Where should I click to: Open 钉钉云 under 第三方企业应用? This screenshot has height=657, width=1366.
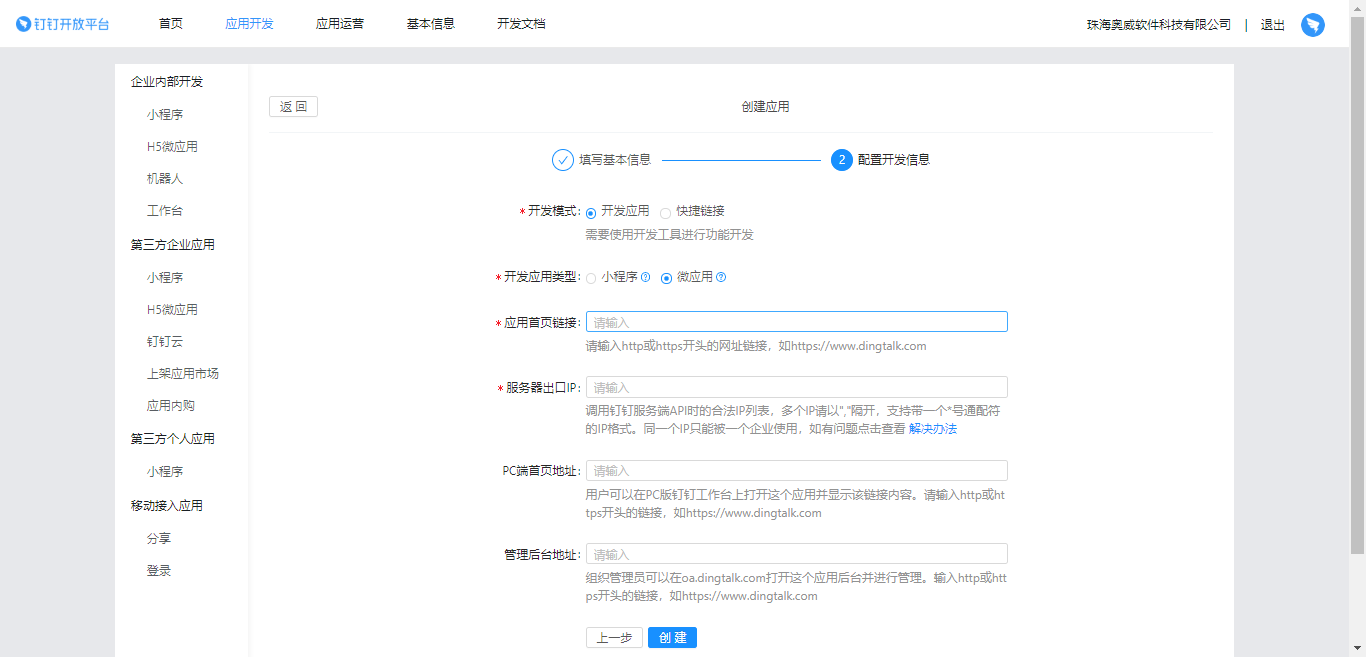[x=165, y=341]
